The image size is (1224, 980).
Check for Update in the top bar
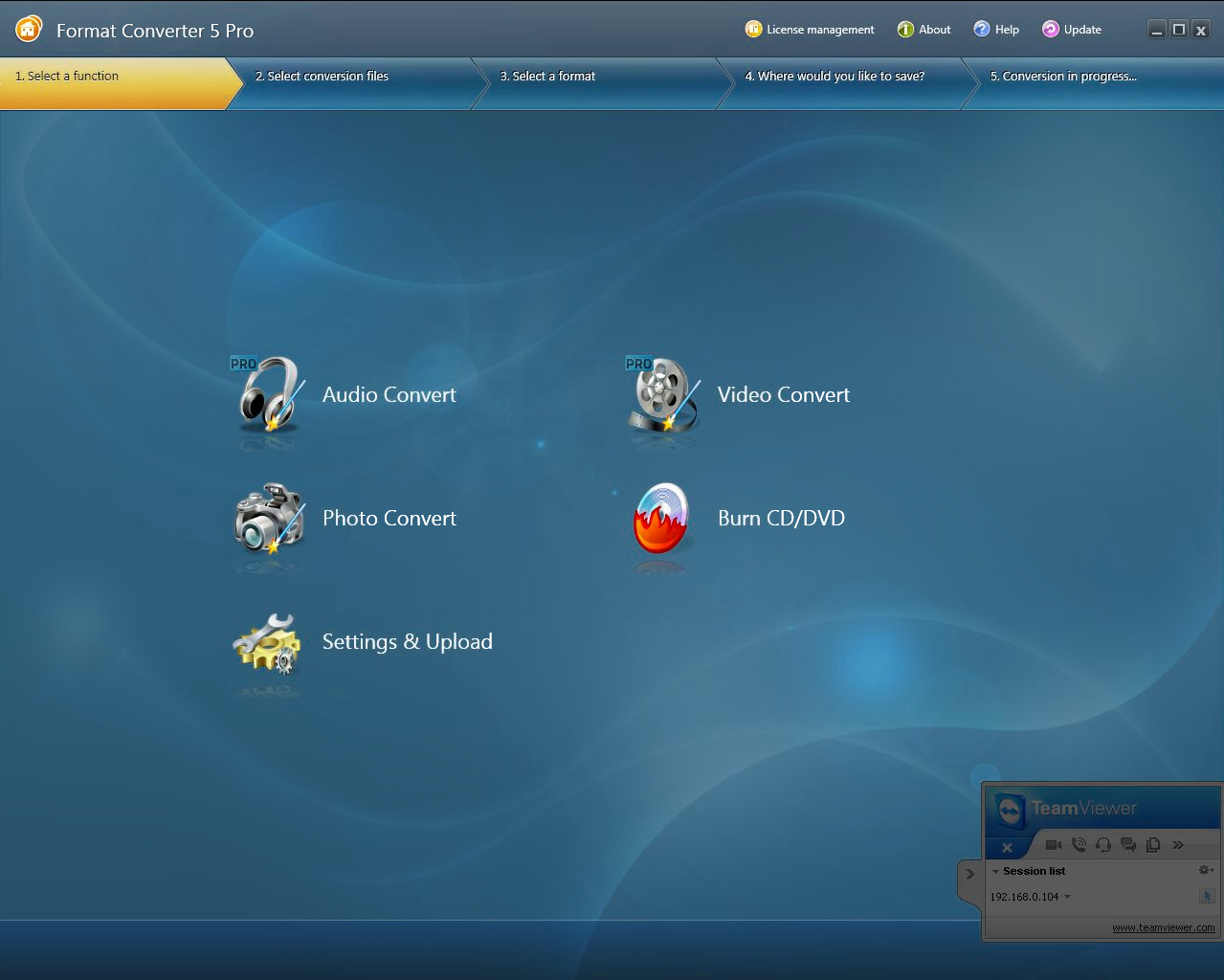point(1072,30)
